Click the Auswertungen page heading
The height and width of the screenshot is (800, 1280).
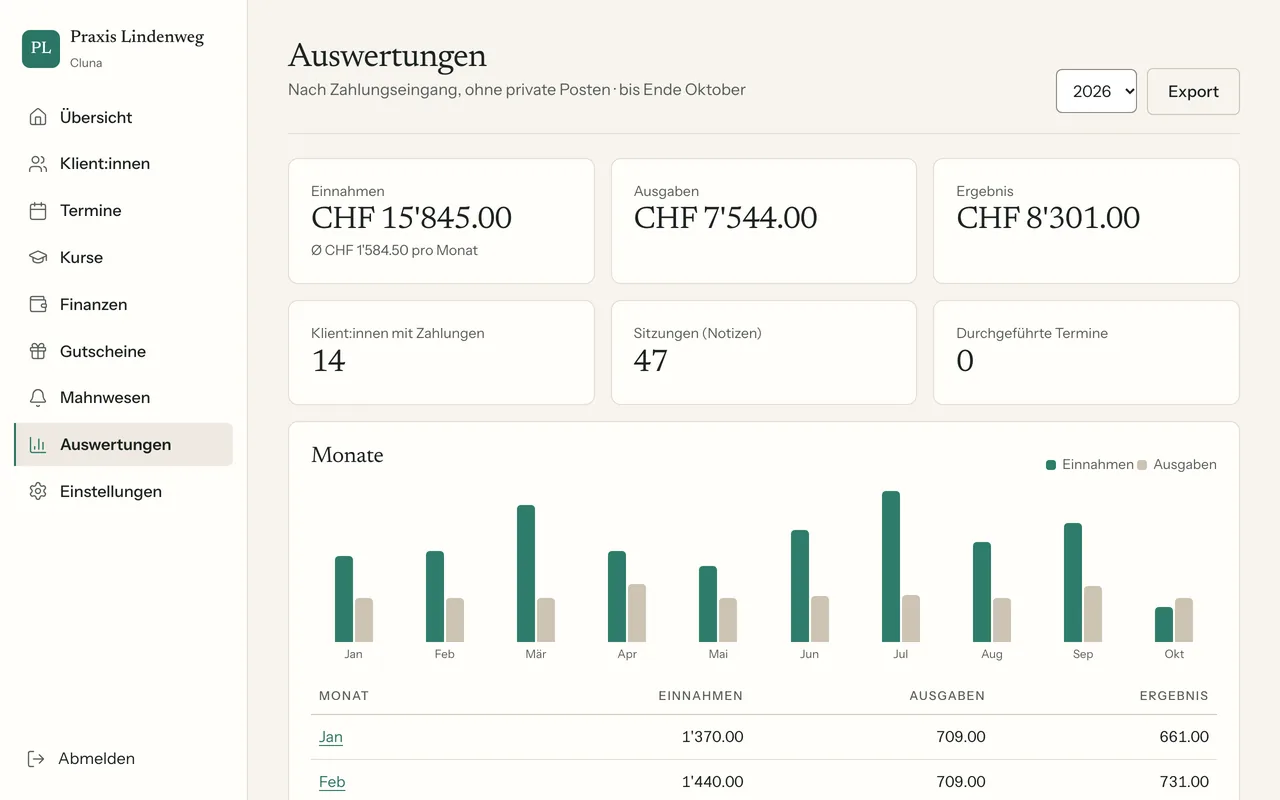(x=387, y=56)
